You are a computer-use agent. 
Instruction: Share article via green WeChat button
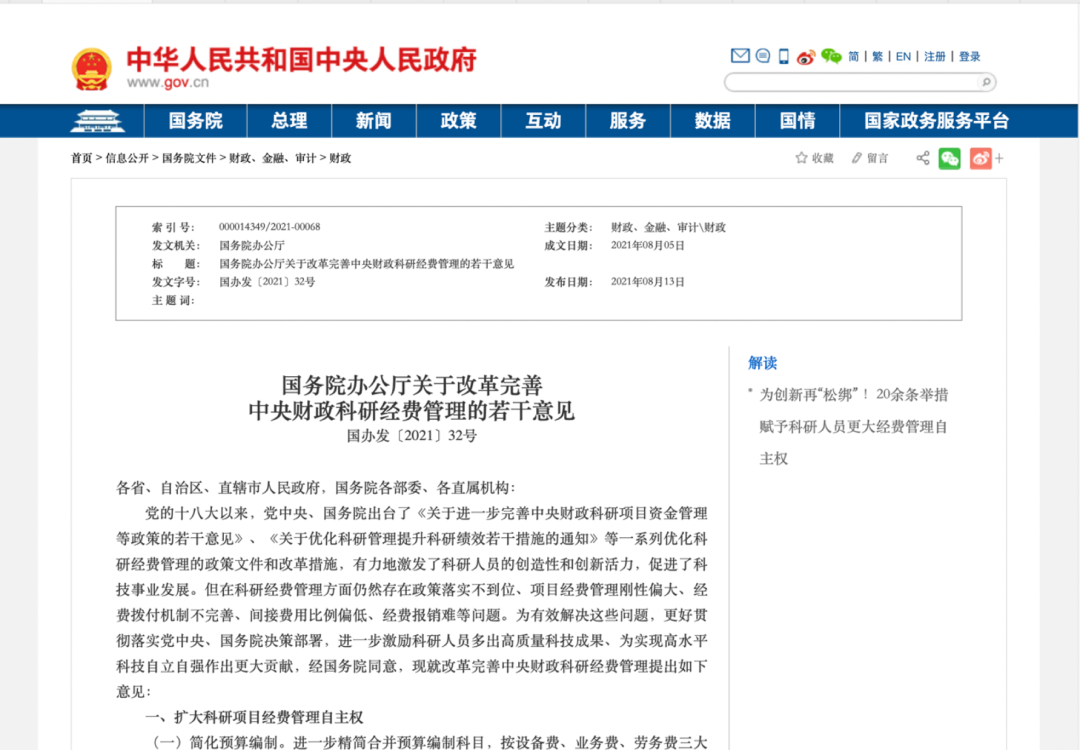949,158
